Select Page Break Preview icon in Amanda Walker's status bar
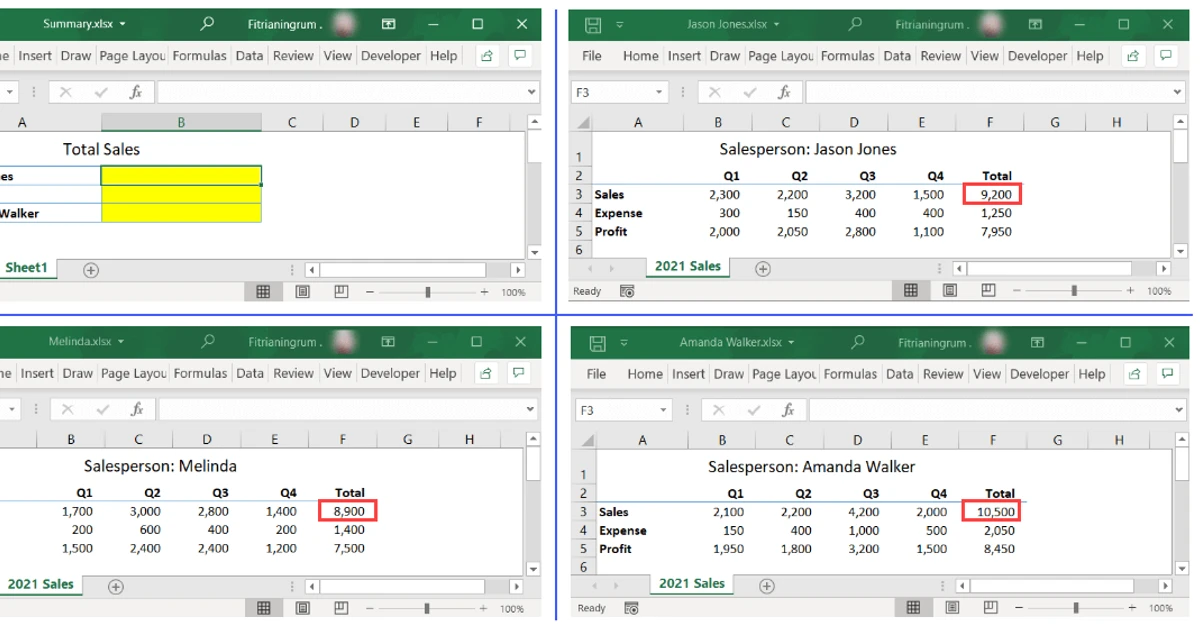This screenshot has width=1200, height=630. click(988, 607)
